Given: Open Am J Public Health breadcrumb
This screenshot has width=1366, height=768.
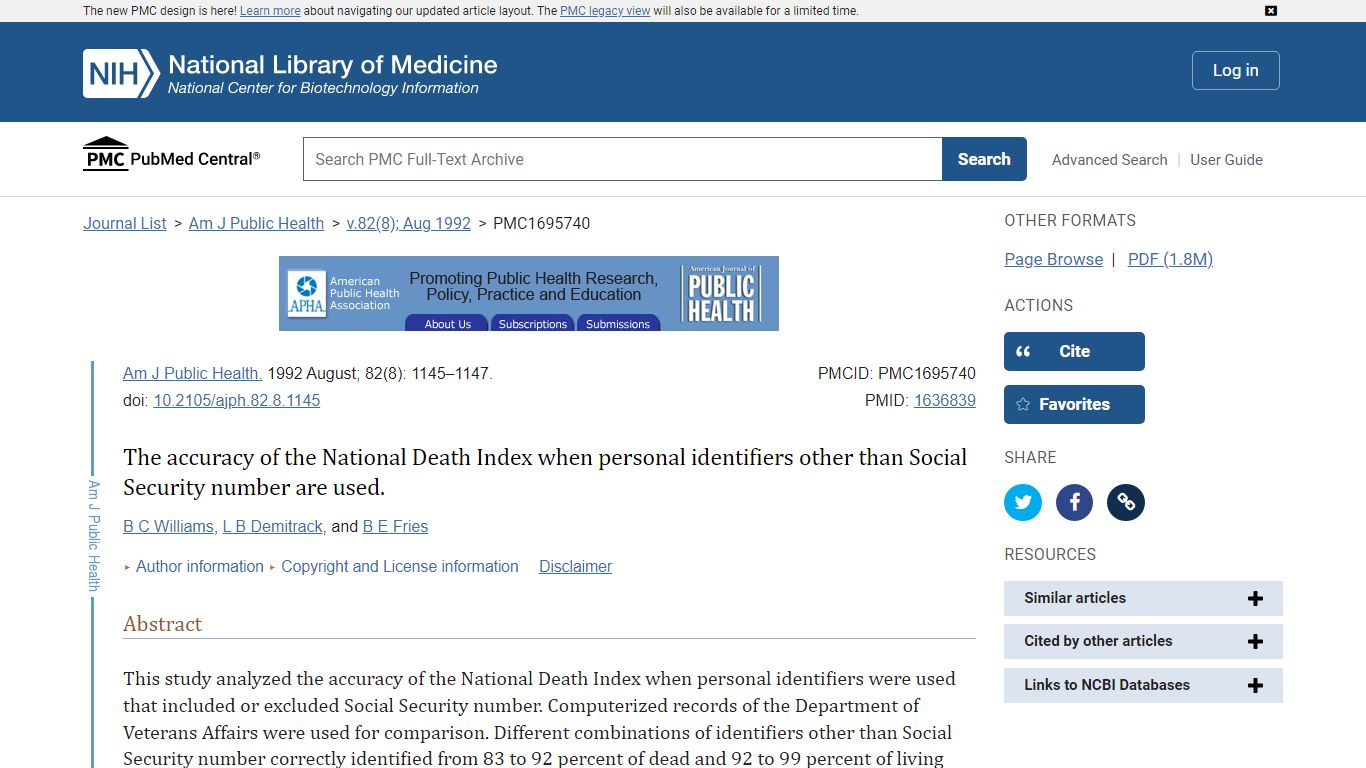Looking at the screenshot, I should pyautogui.click(x=256, y=223).
